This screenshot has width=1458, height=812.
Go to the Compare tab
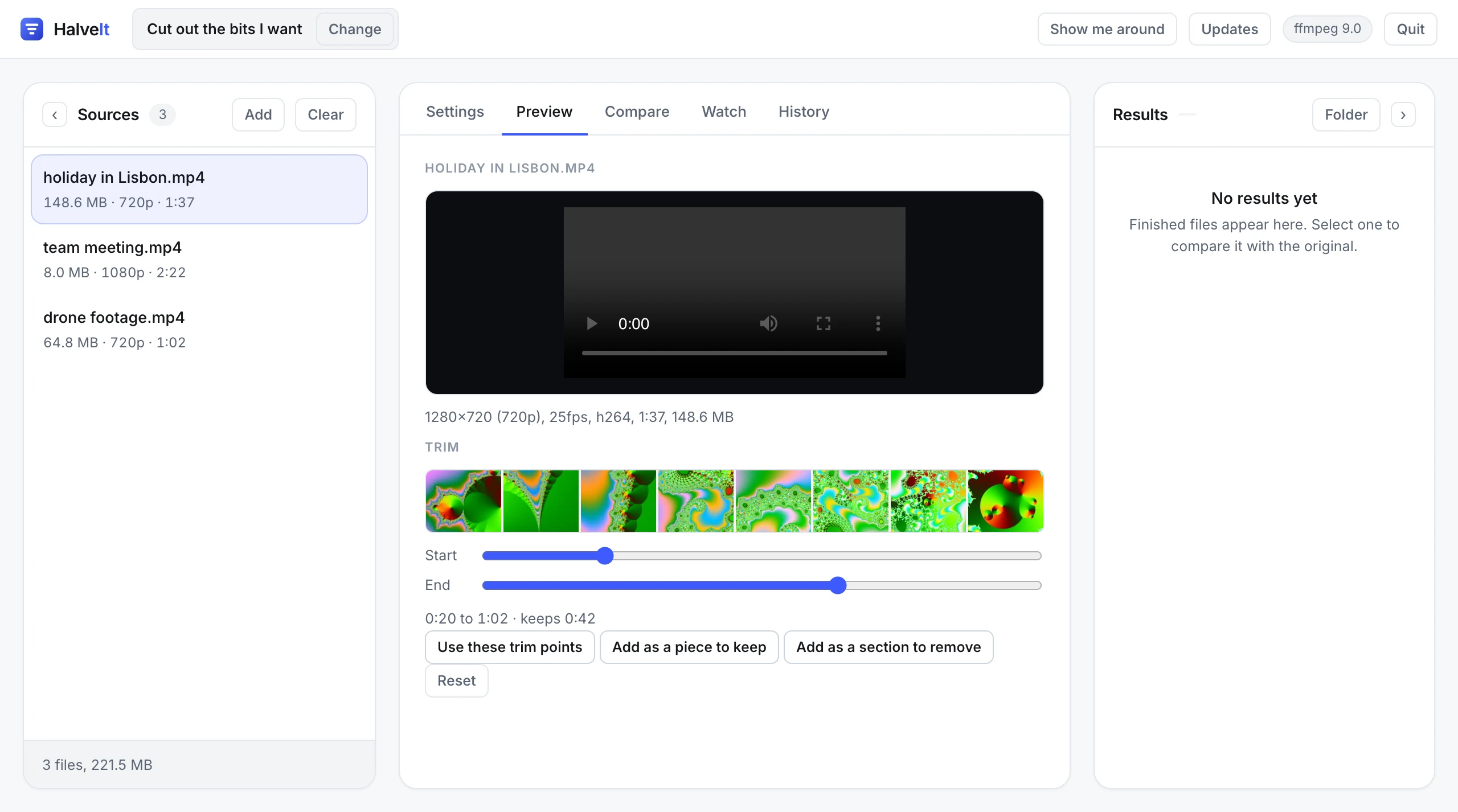pyautogui.click(x=637, y=112)
